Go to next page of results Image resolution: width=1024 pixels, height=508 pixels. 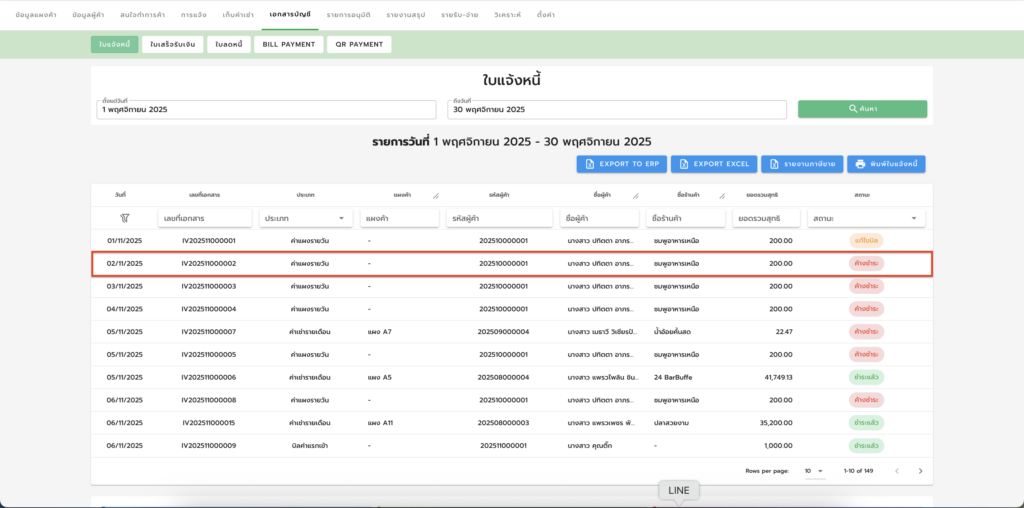click(920, 470)
